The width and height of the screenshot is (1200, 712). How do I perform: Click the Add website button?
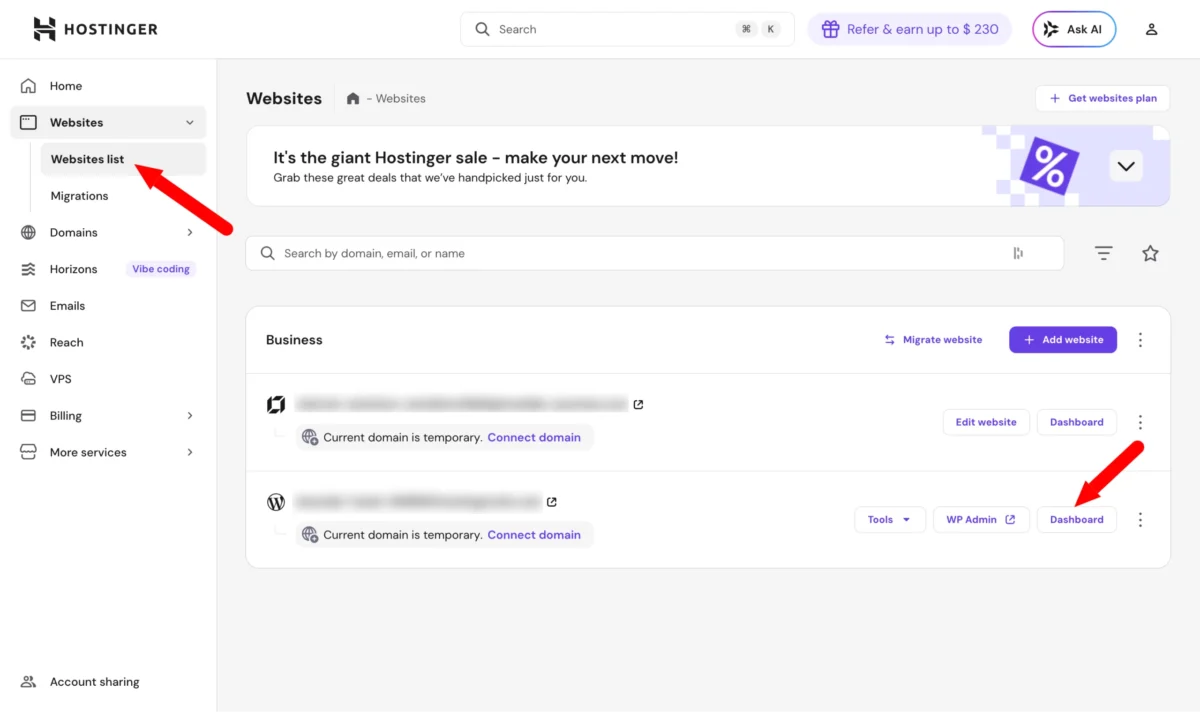[1063, 340]
